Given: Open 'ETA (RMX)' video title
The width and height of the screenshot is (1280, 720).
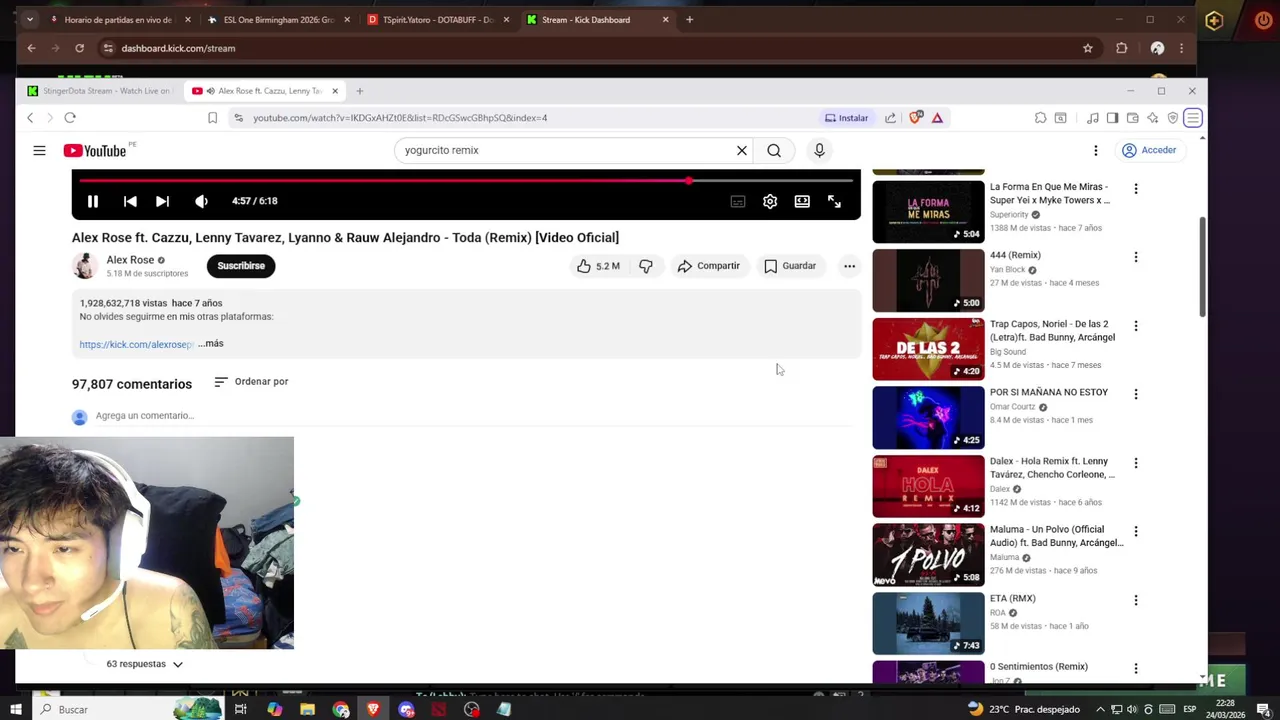Looking at the screenshot, I should click(x=1012, y=599).
